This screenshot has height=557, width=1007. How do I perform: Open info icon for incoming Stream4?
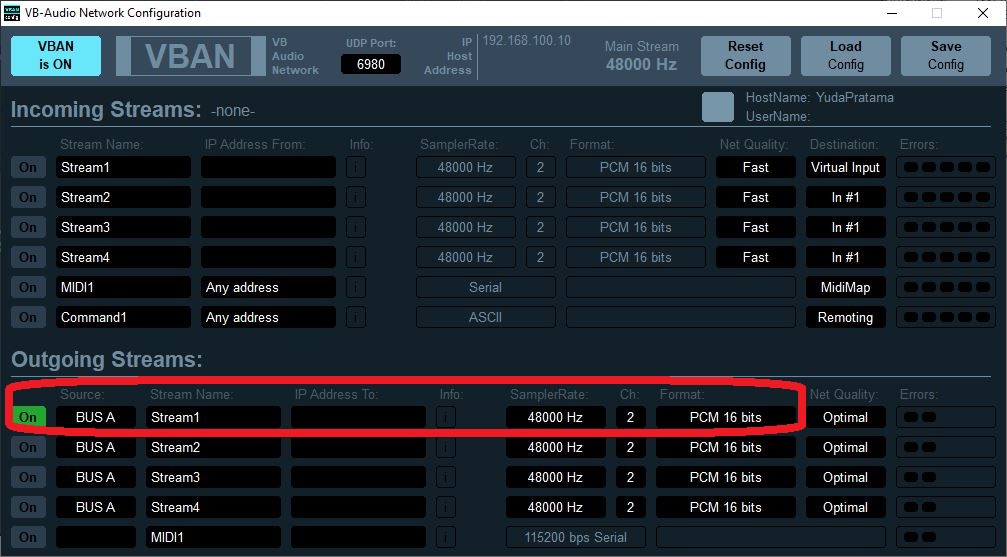[356, 257]
